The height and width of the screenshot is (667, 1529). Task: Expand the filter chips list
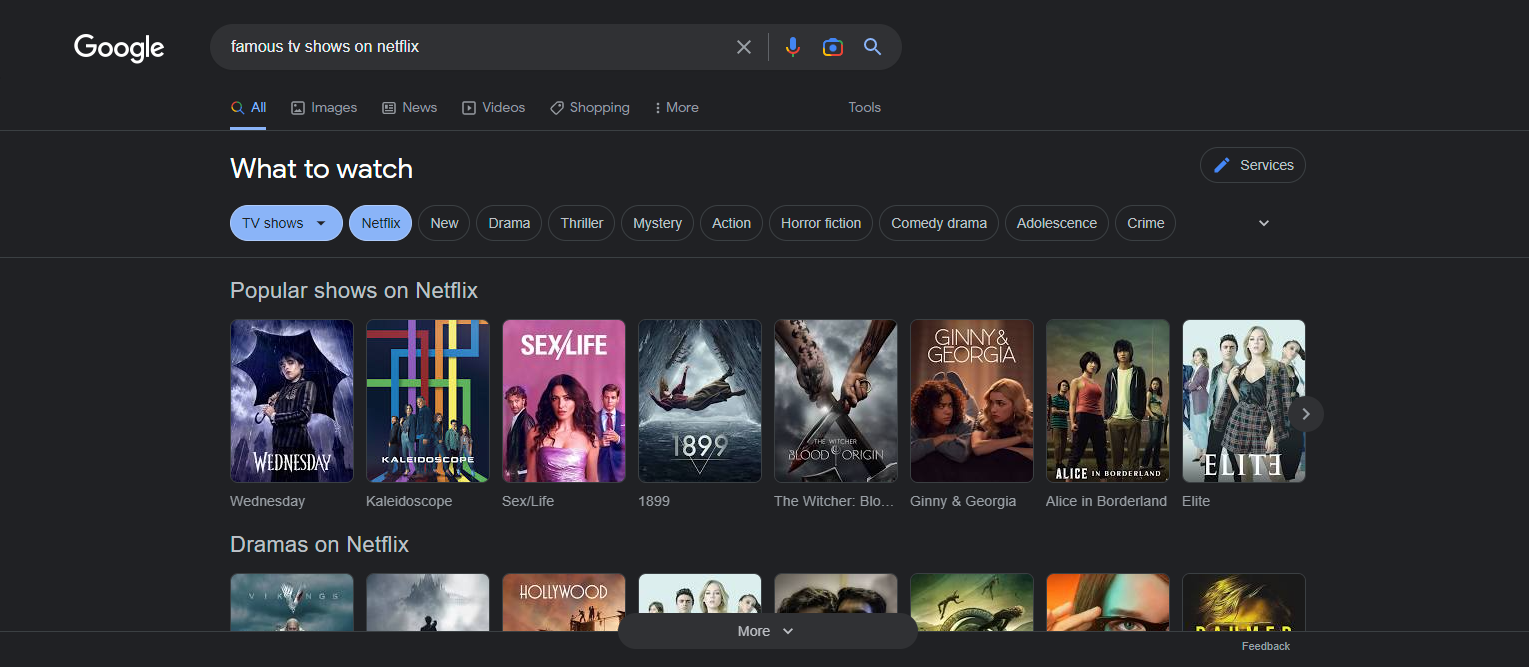[x=1264, y=223]
